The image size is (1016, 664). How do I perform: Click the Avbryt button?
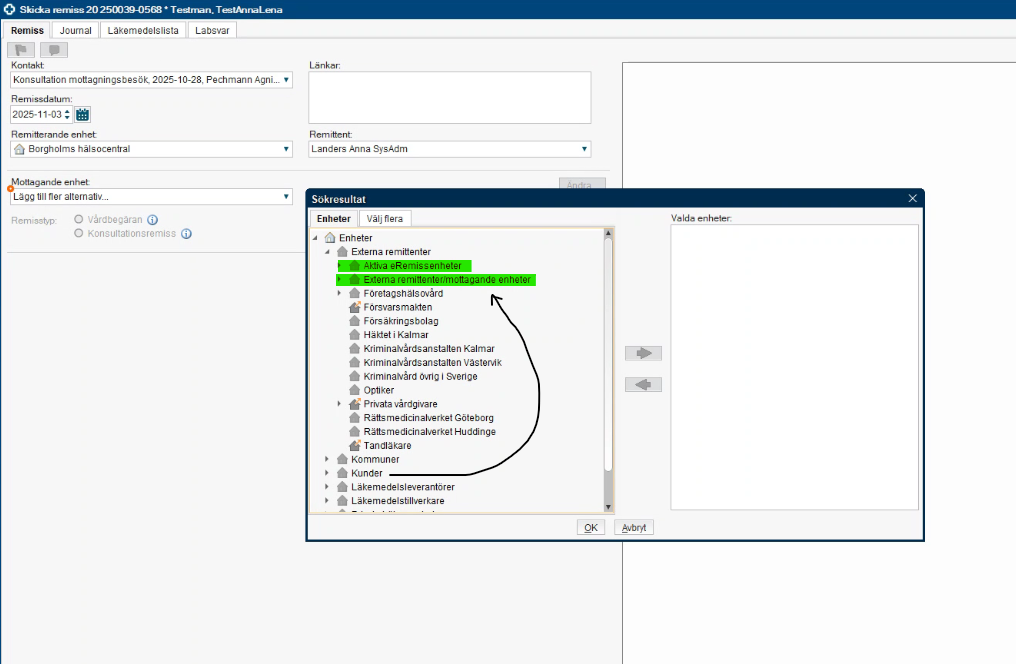tap(633, 527)
